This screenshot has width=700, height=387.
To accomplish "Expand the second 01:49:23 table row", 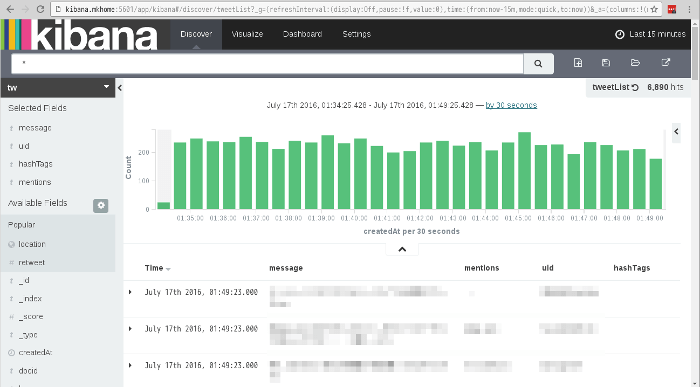I will point(130,329).
